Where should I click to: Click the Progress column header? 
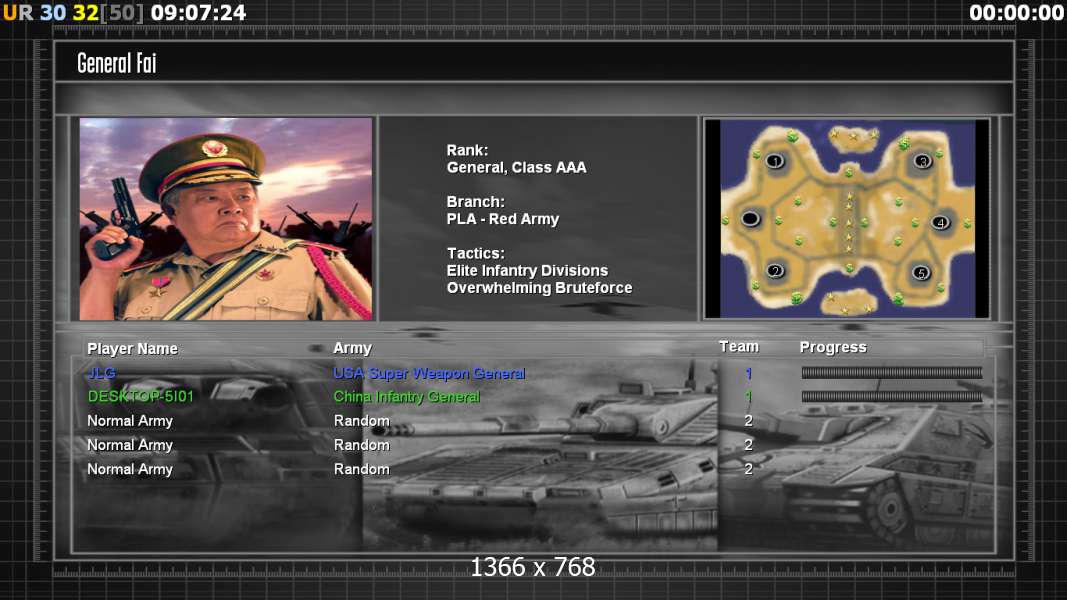click(x=833, y=347)
